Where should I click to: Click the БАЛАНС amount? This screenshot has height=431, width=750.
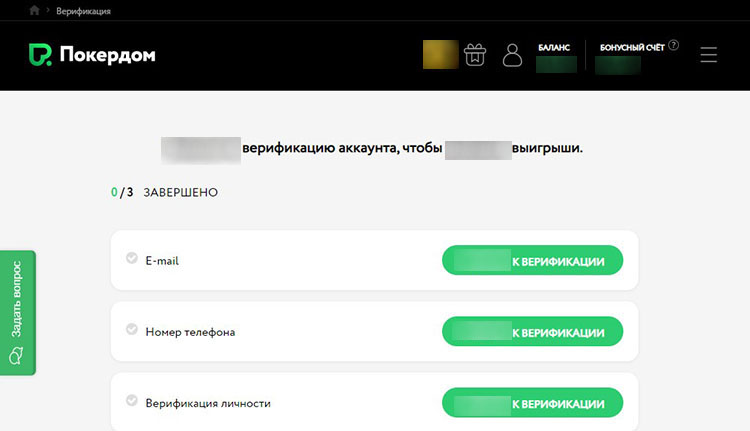click(556, 65)
